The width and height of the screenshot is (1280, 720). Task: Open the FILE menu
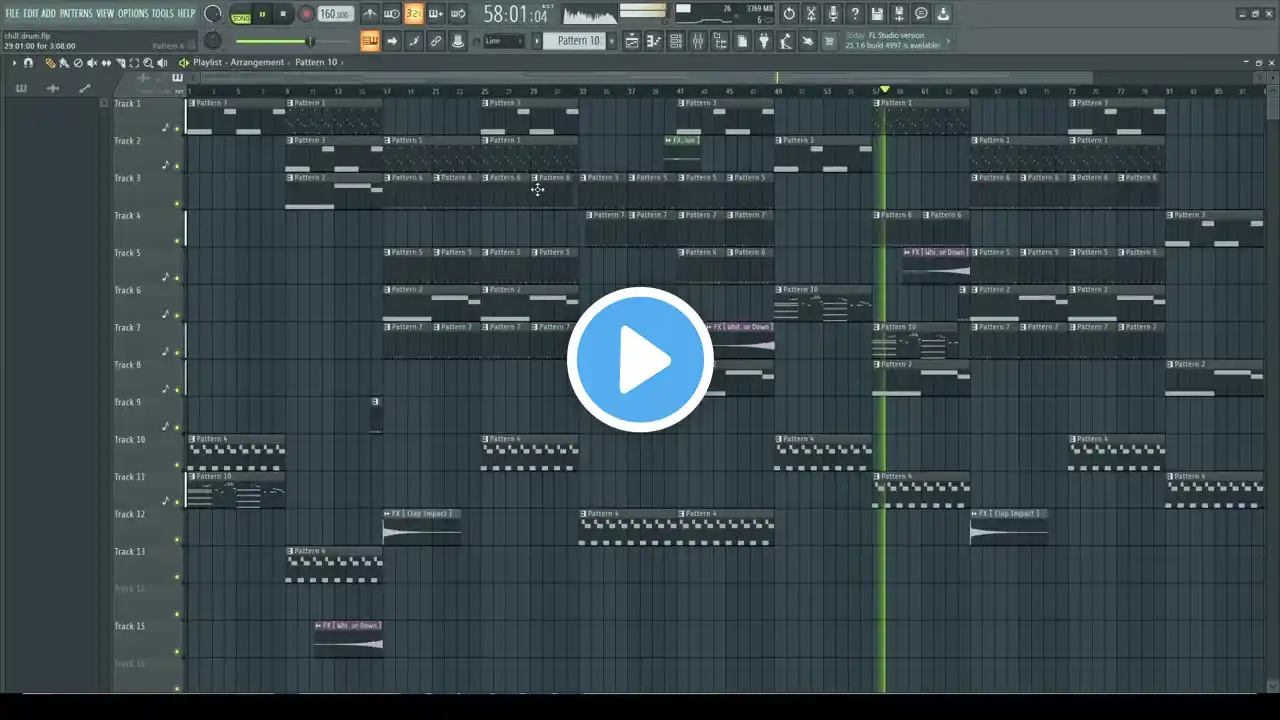click(x=12, y=14)
